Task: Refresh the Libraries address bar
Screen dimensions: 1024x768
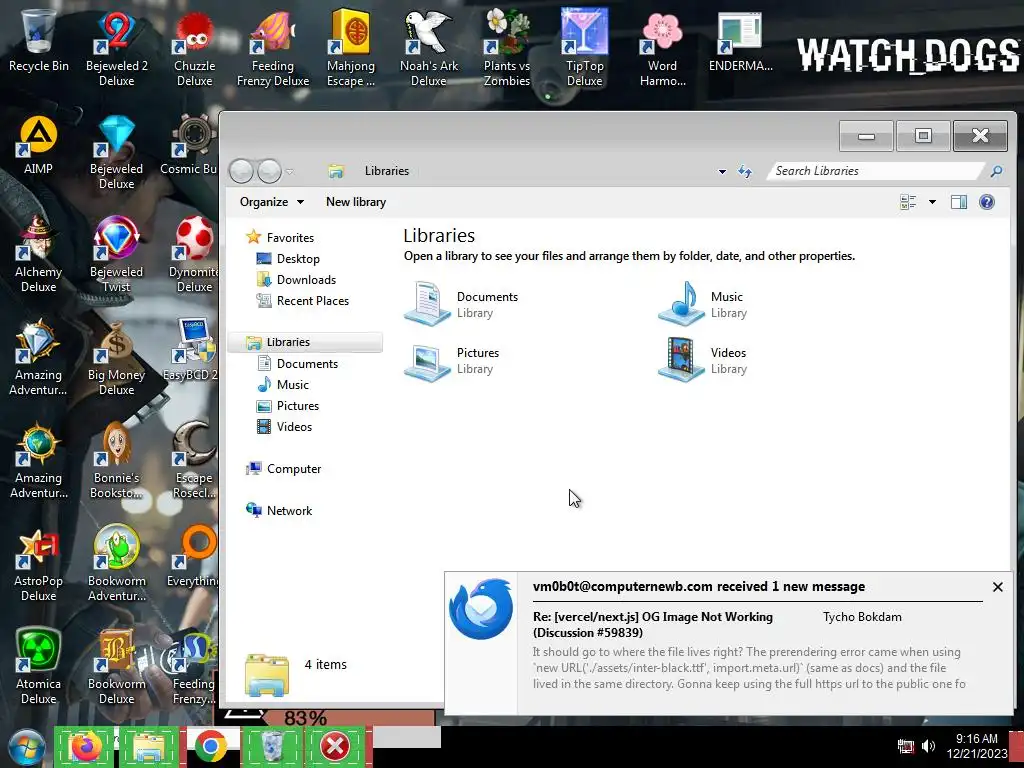Action: (744, 171)
